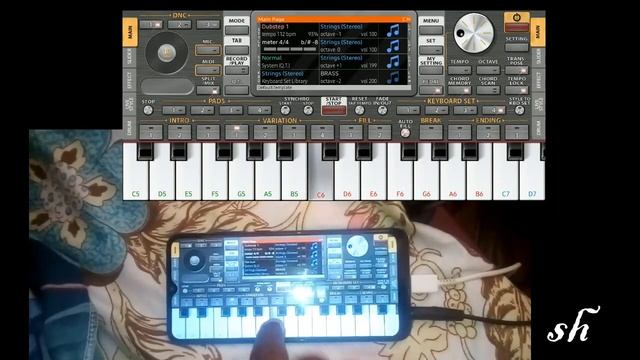Trigger pad 3 in the PADS section
The height and width of the screenshot is (360, 640).
pyautogui.click(x=231, y=110)
